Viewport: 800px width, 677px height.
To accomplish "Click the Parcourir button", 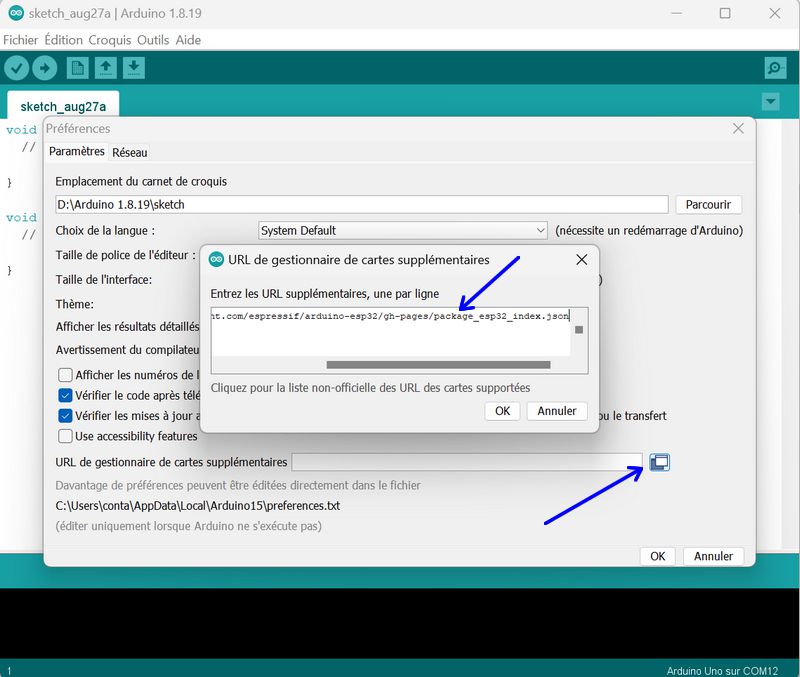I will pyautogui.click(x=708, y=205).
